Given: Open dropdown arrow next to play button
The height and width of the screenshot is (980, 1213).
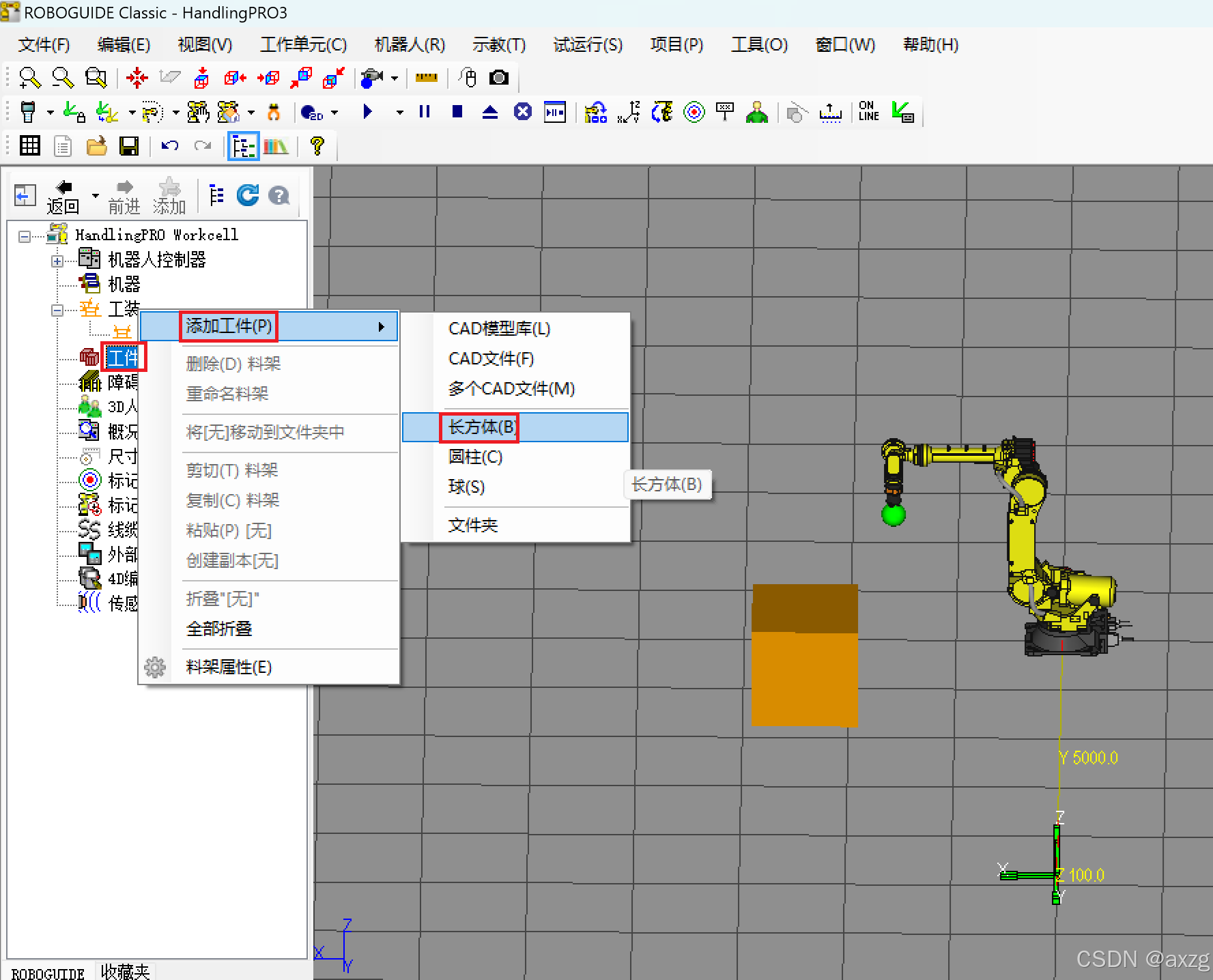Looking at the screenshot, I should (x=400, y=113).
